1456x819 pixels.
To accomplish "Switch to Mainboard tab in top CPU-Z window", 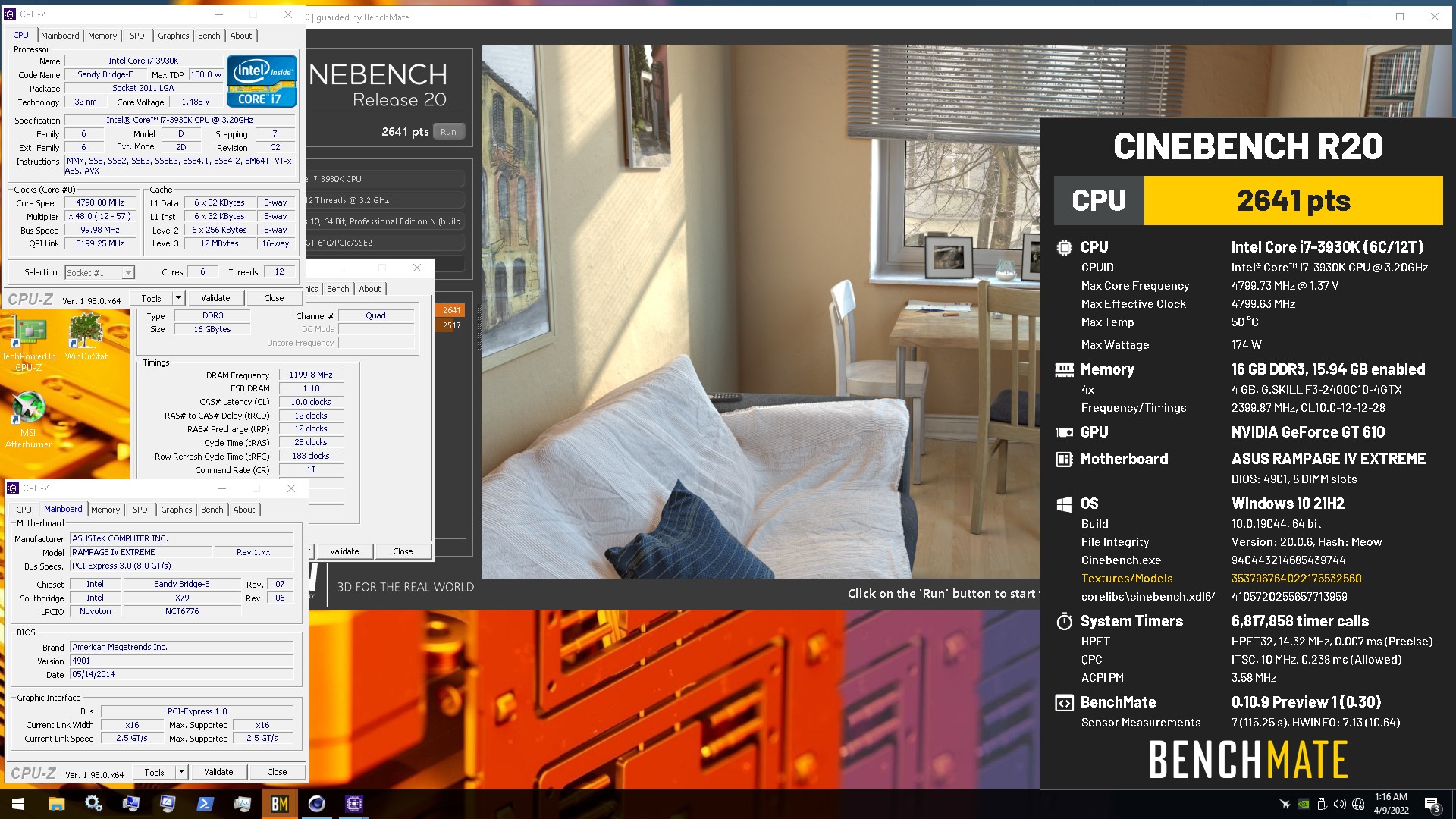I will click(x=60, y=36).
